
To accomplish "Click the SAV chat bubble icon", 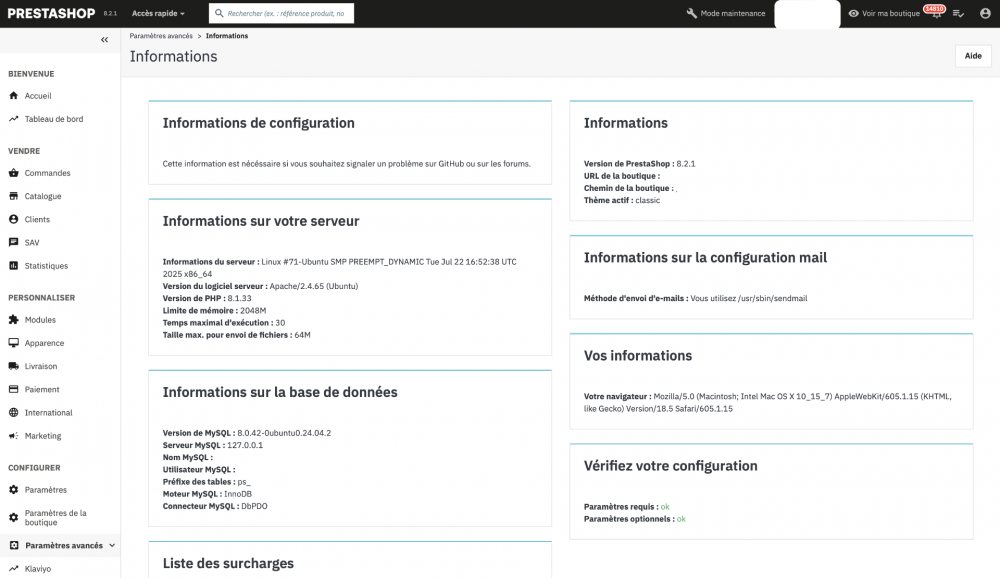I will pyautogui.click(x=13, y=242).
